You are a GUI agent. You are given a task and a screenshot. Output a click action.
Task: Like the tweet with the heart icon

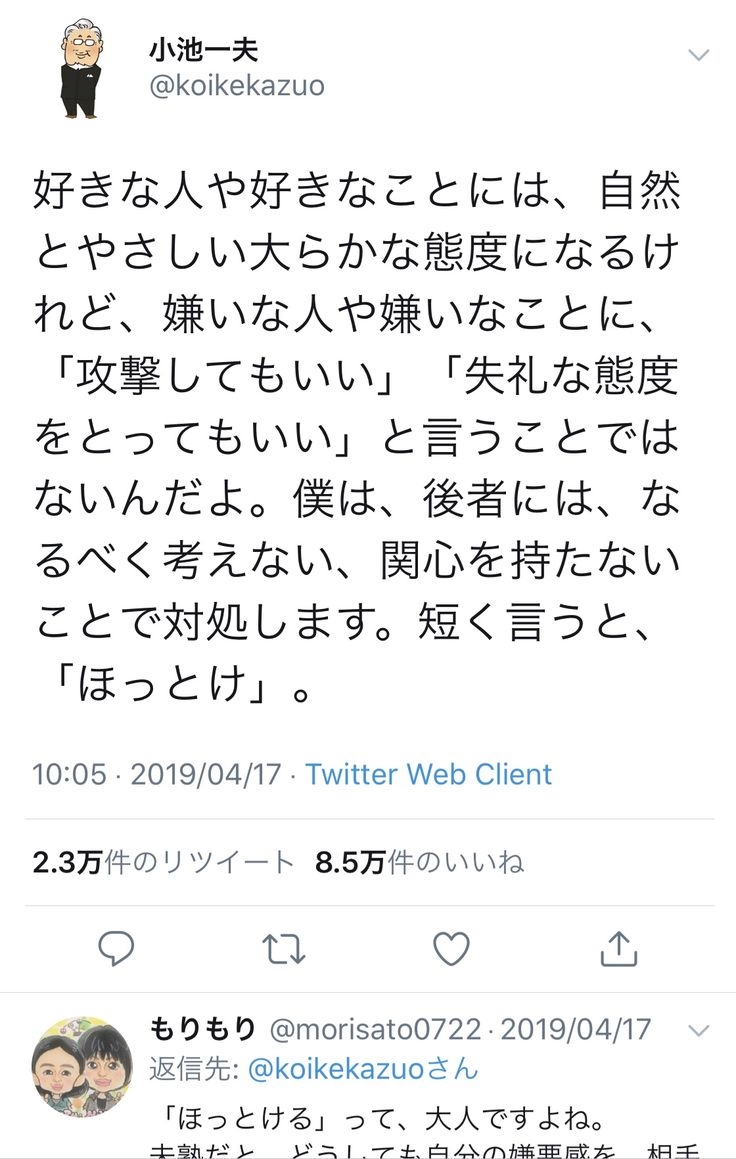pyautogui.click(x=451, y=947)
